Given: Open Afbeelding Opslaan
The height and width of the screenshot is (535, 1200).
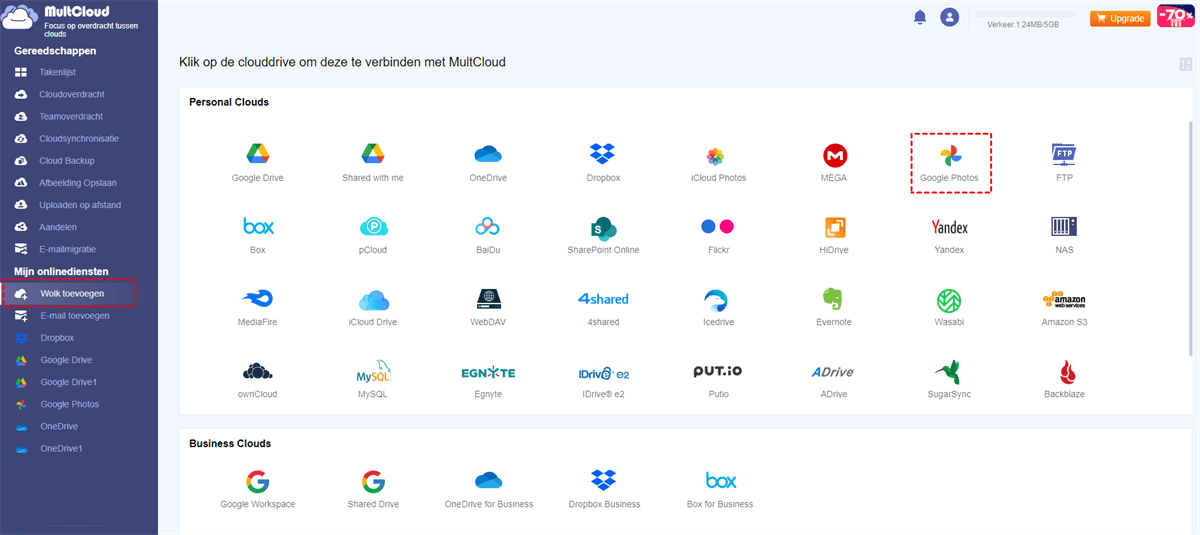Looking at the screenshot, I should 78,182.
